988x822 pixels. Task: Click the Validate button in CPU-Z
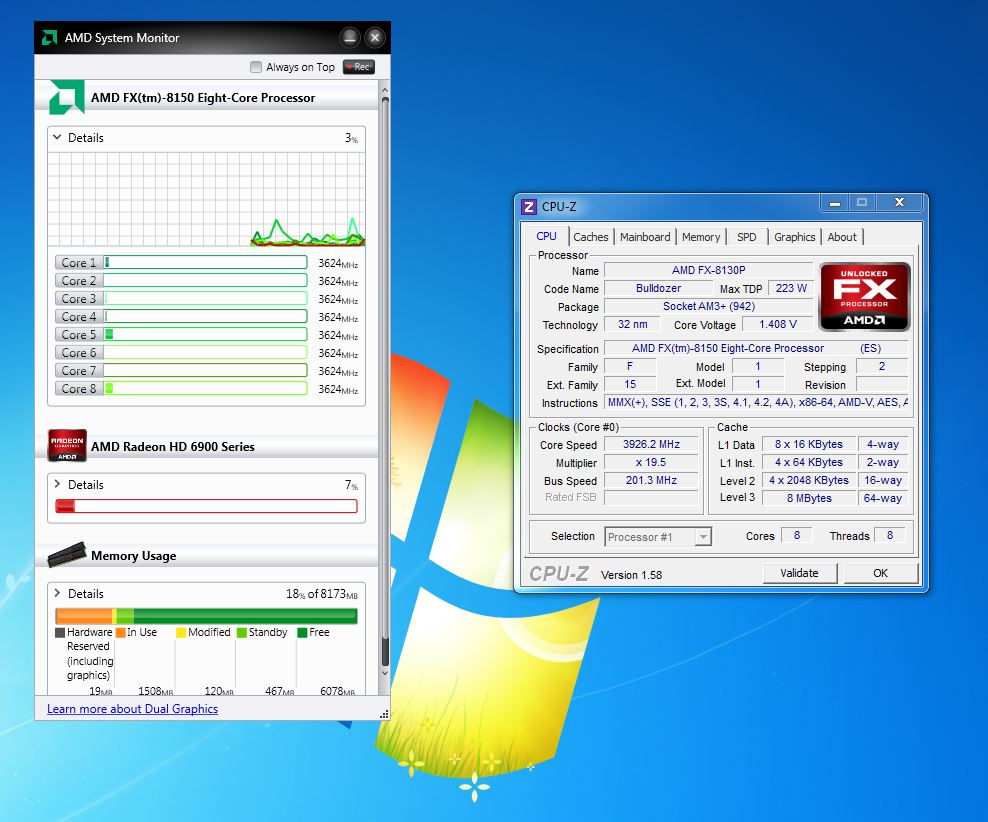coord(800,573)
